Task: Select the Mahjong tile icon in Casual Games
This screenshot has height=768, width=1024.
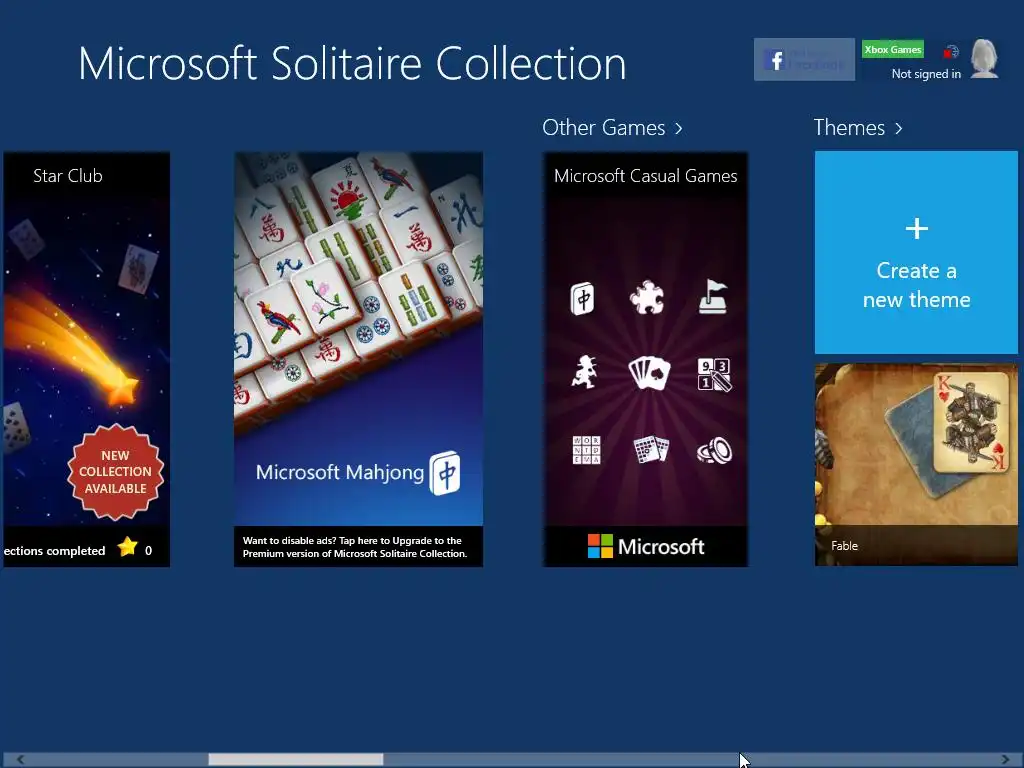Action: tap(583, 298)
